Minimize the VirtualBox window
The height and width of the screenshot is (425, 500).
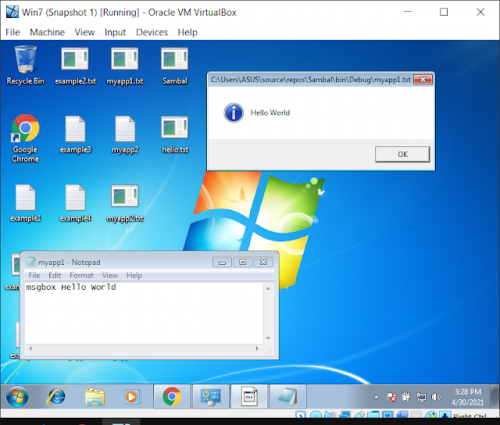click(x=407, y=12)
